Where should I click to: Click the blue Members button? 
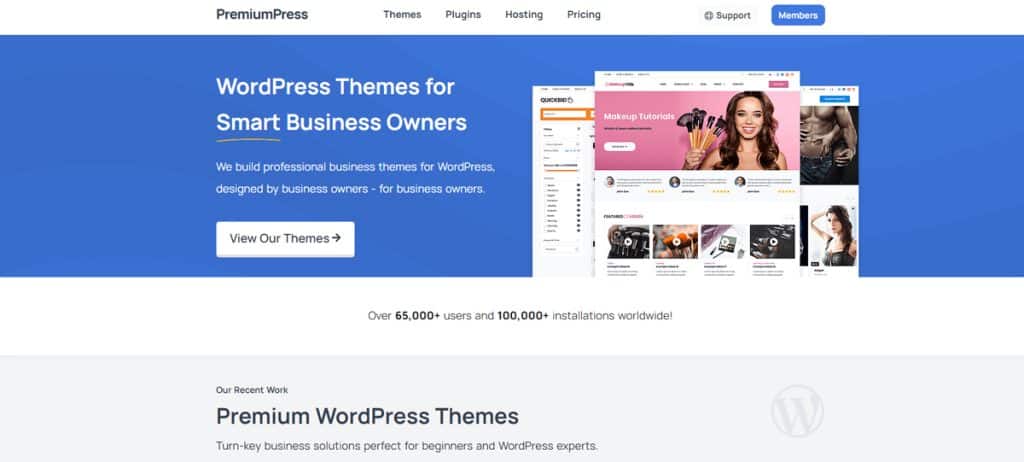click(x=797, y=15)
